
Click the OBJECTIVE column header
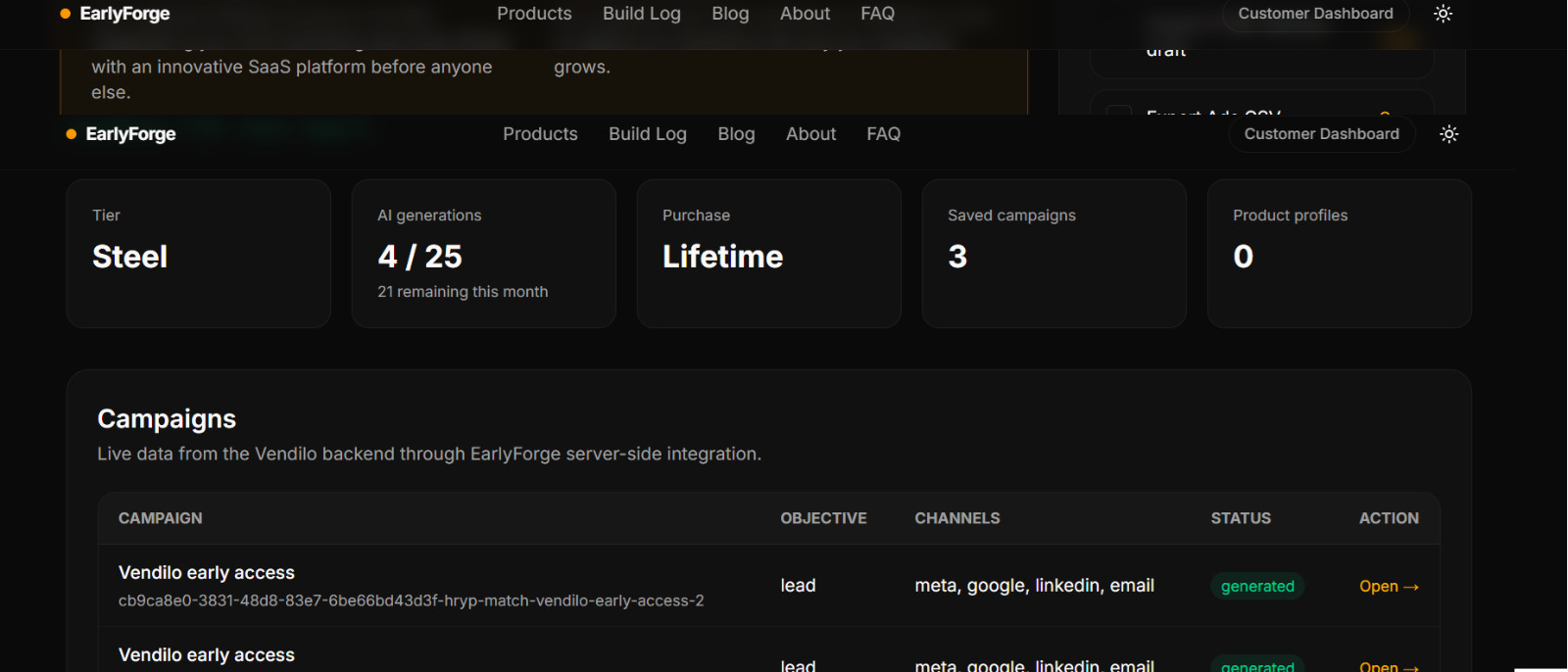click(x=823, y=518)
